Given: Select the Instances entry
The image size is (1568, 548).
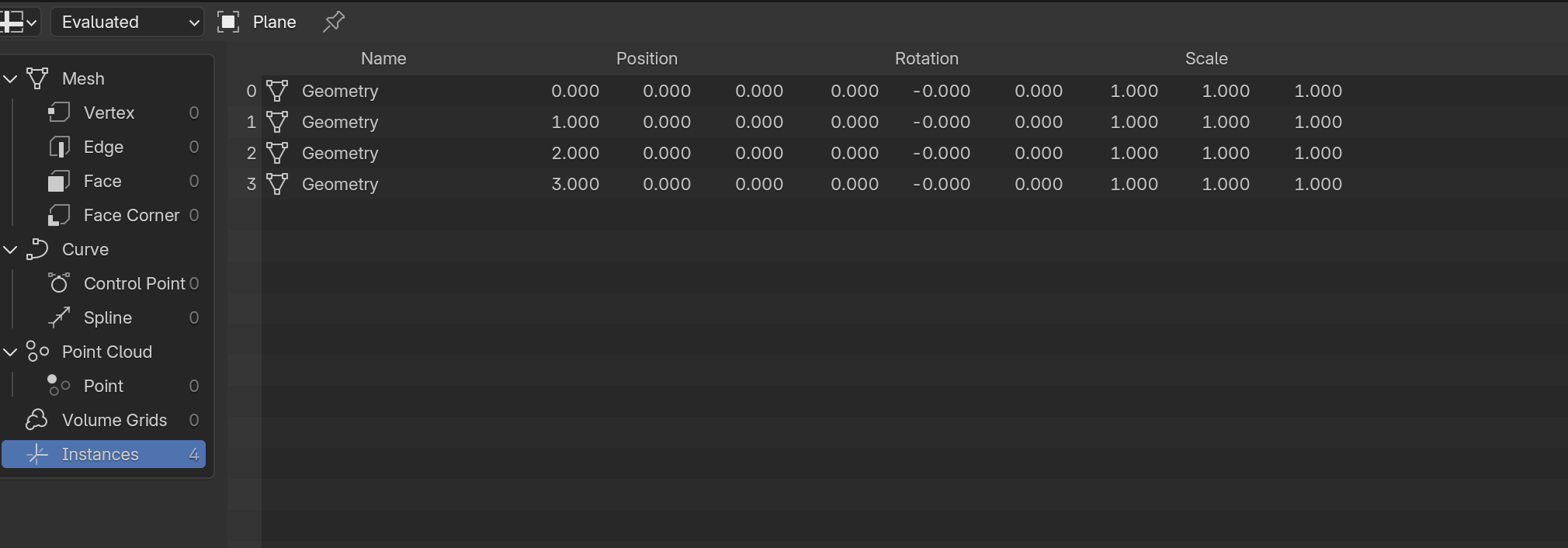Looking at the screenshot, I should coord(104,454).
